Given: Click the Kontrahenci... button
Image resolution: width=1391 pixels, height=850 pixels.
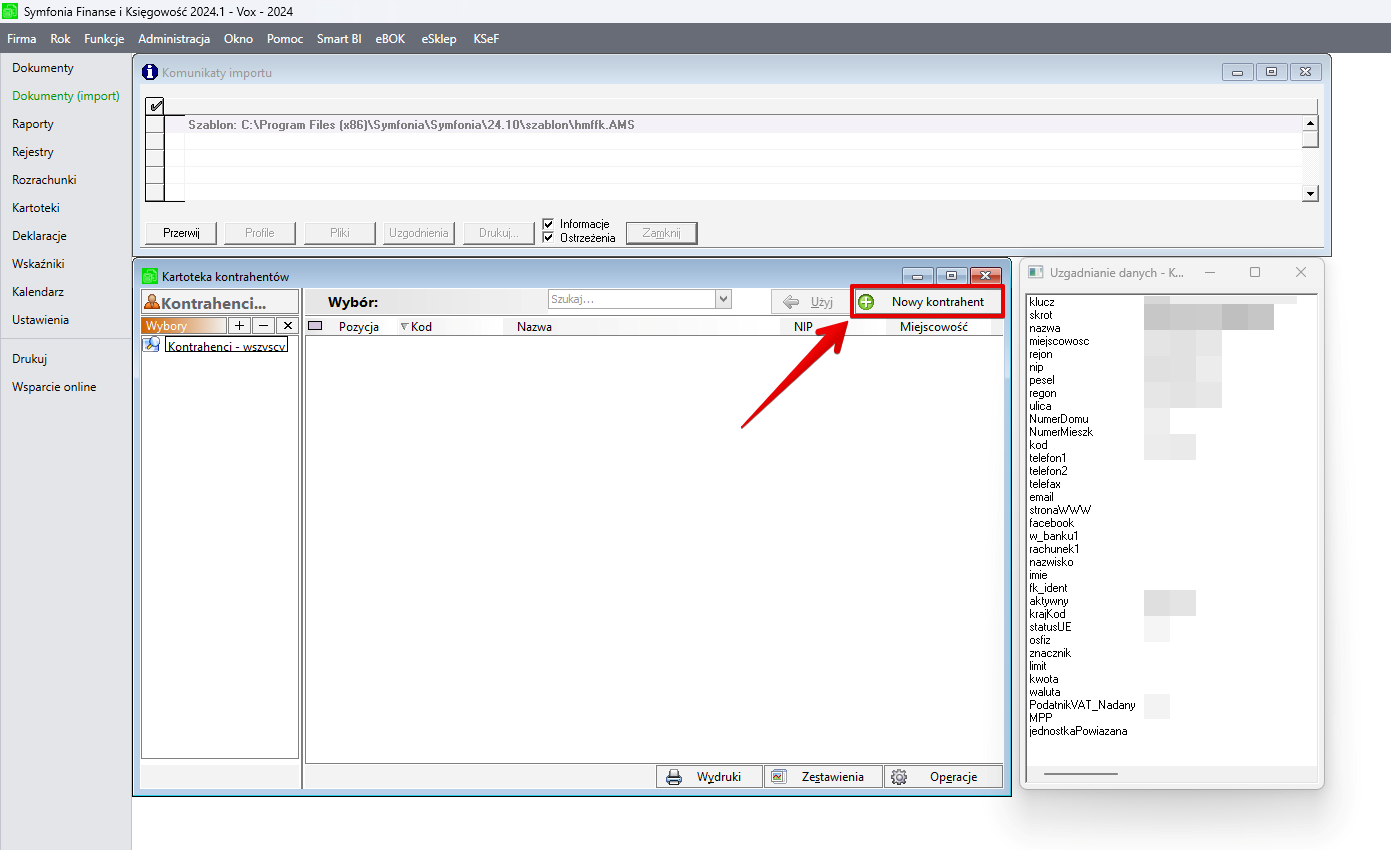Looking at the screenshot, I should tap(220, 302).
